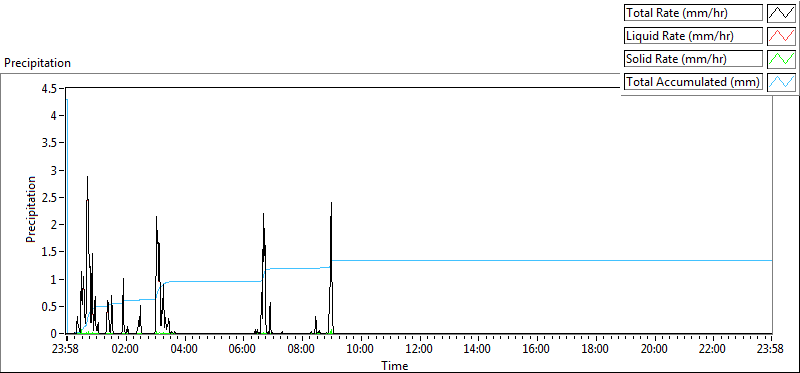
Task: Click the Solid Rate green line icon
Action: click(x=782, y=59)
